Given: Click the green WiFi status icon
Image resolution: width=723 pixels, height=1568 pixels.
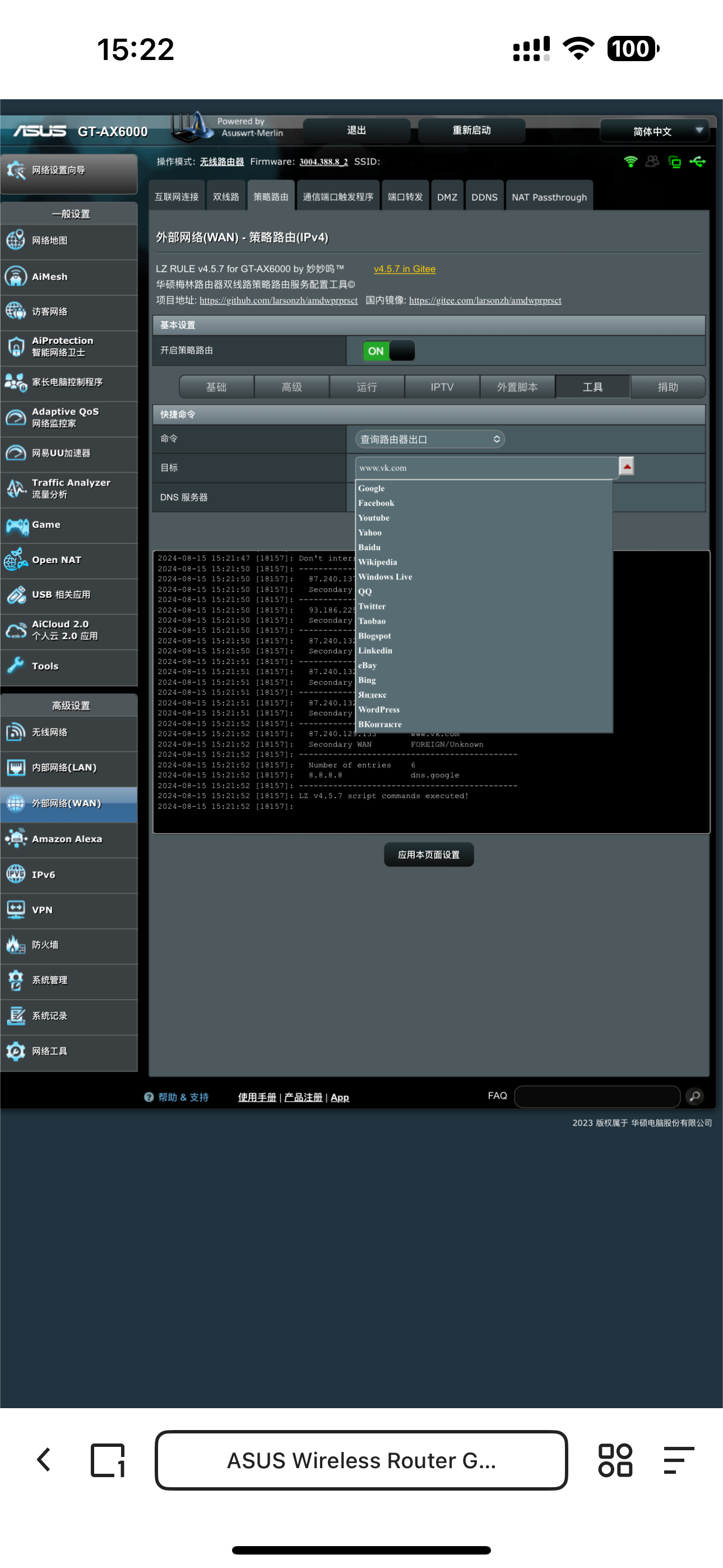Looking at the screenshot, I should [631, 162].
